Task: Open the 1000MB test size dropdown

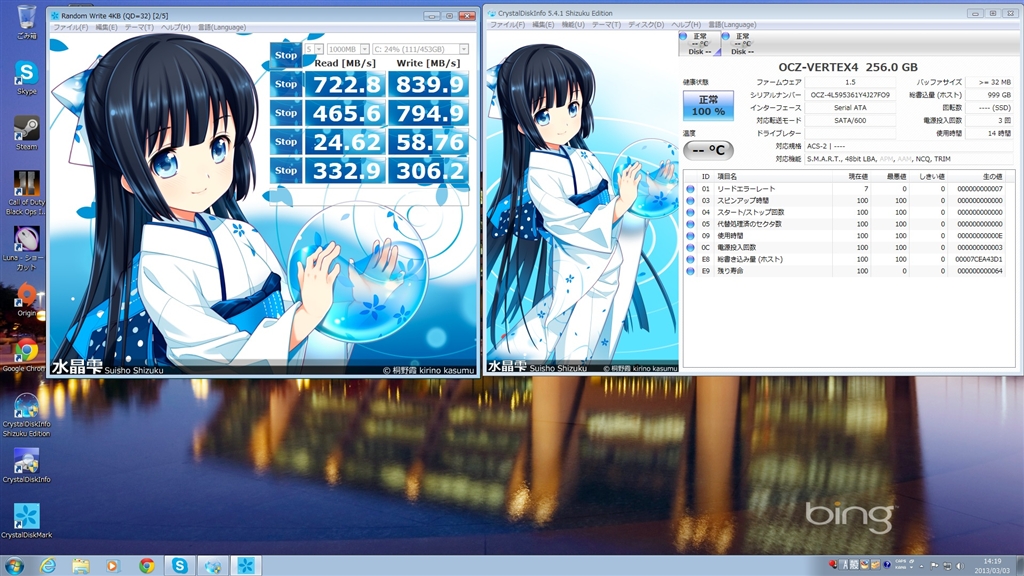Action: click(348, 50)
